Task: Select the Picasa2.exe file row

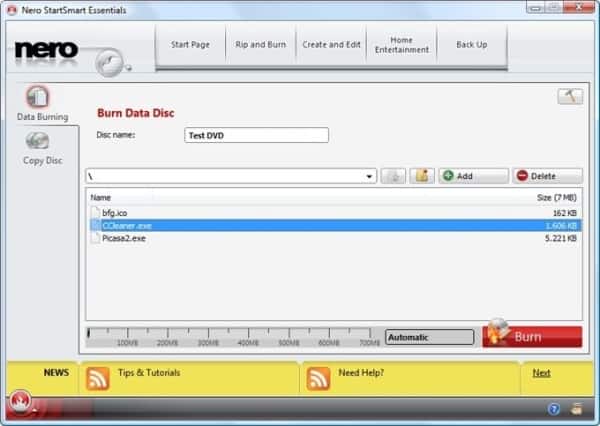Action: pos(334,238)
